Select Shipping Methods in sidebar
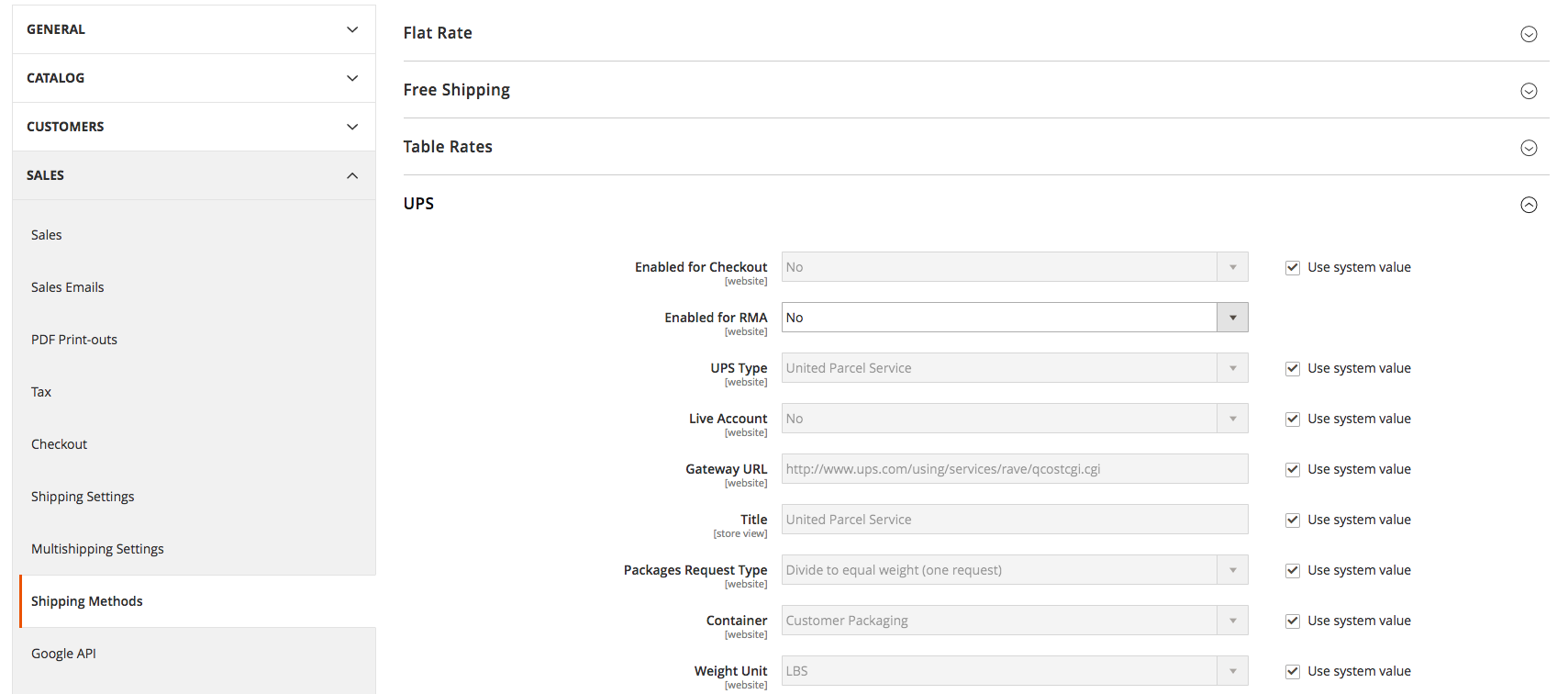The image size is (1568, 694). tap(87, 601)
